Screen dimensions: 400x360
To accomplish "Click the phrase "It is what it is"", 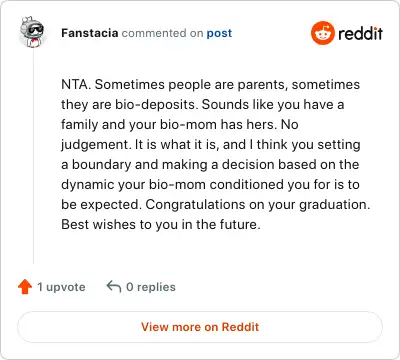I will (x=176, y=145).
